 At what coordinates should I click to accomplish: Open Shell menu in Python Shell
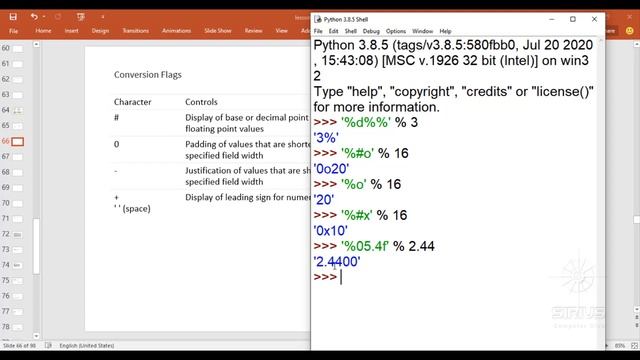351,31
